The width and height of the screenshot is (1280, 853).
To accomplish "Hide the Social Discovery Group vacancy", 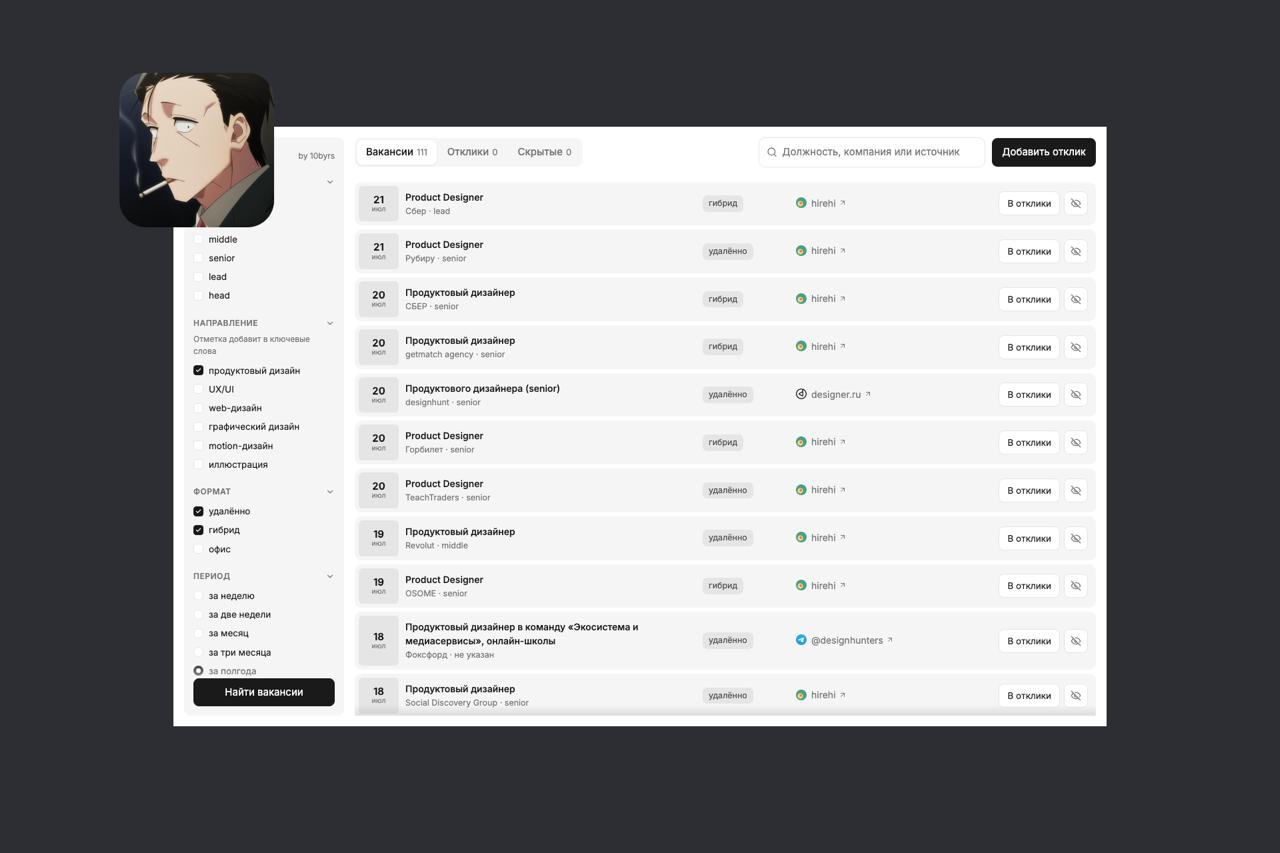I will pos(1075,696).
